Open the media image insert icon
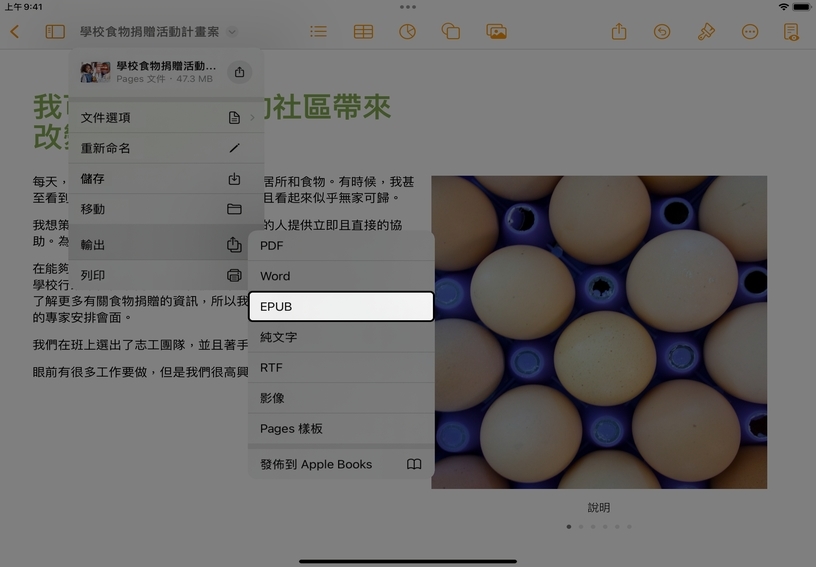Image resolution: width=816 pixels, height=567 pixels. point(496,32)
